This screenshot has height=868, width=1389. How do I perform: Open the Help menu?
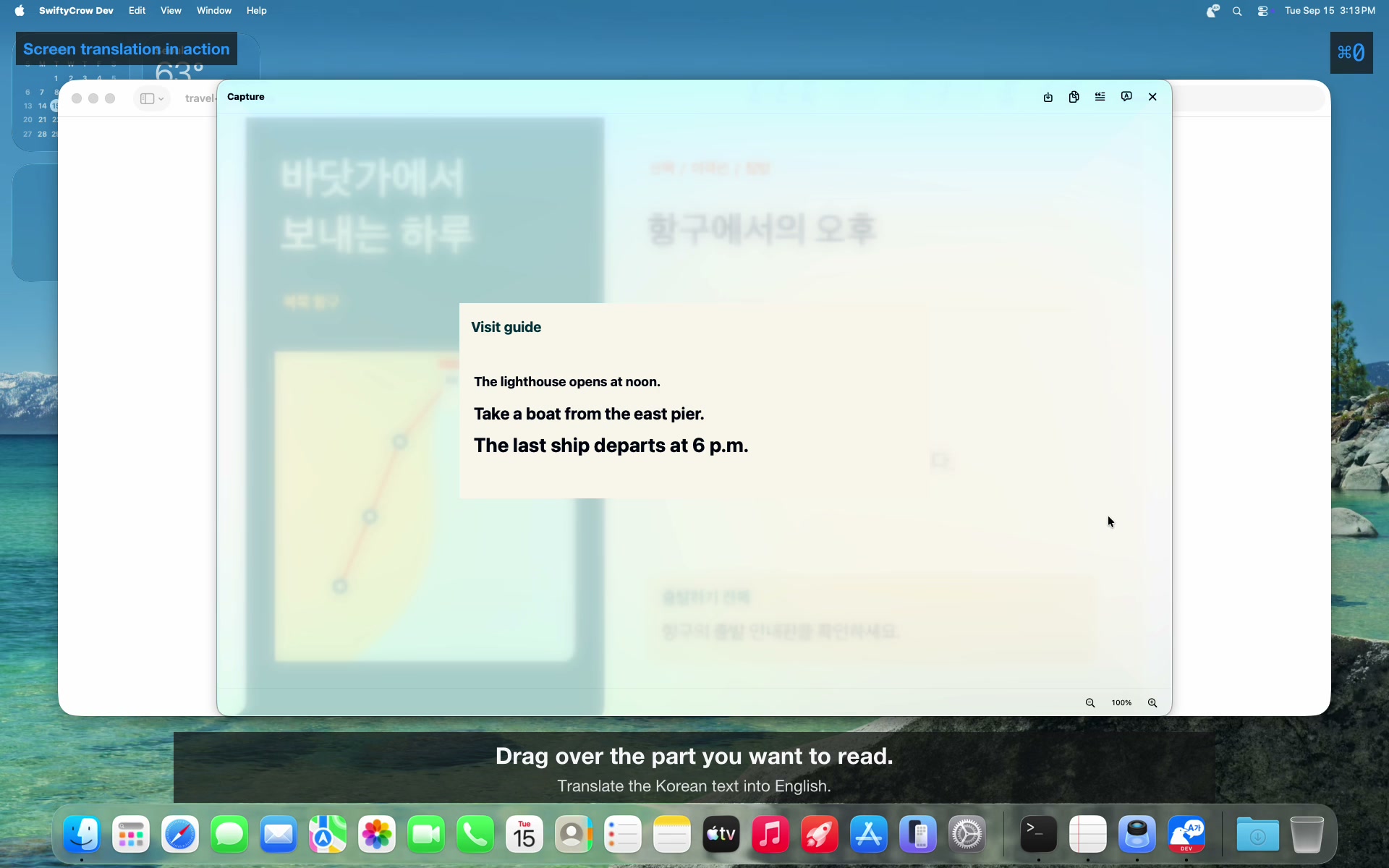(x=256, y=11)
